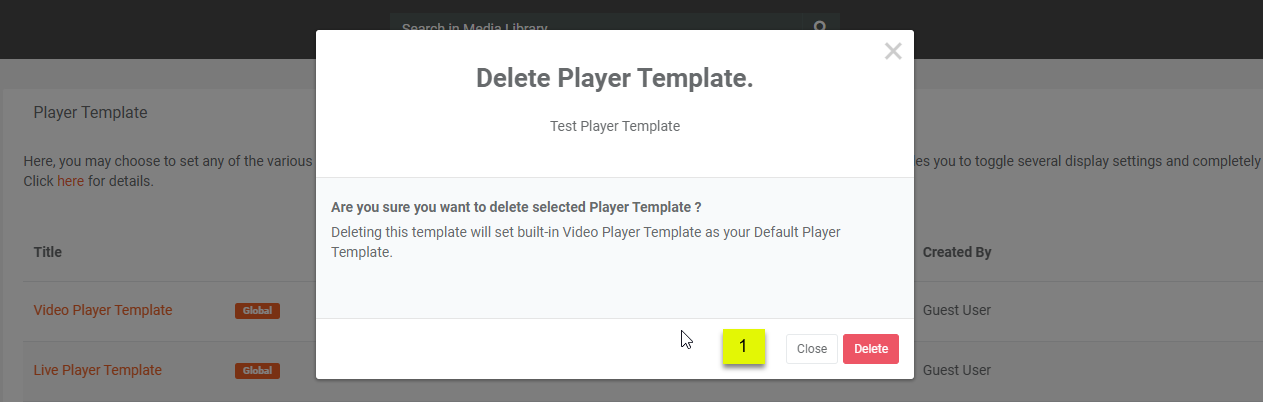Screen dimensions: 1263x402
Task: Click the yellow number 1 marker
Action: click(743, 346)
